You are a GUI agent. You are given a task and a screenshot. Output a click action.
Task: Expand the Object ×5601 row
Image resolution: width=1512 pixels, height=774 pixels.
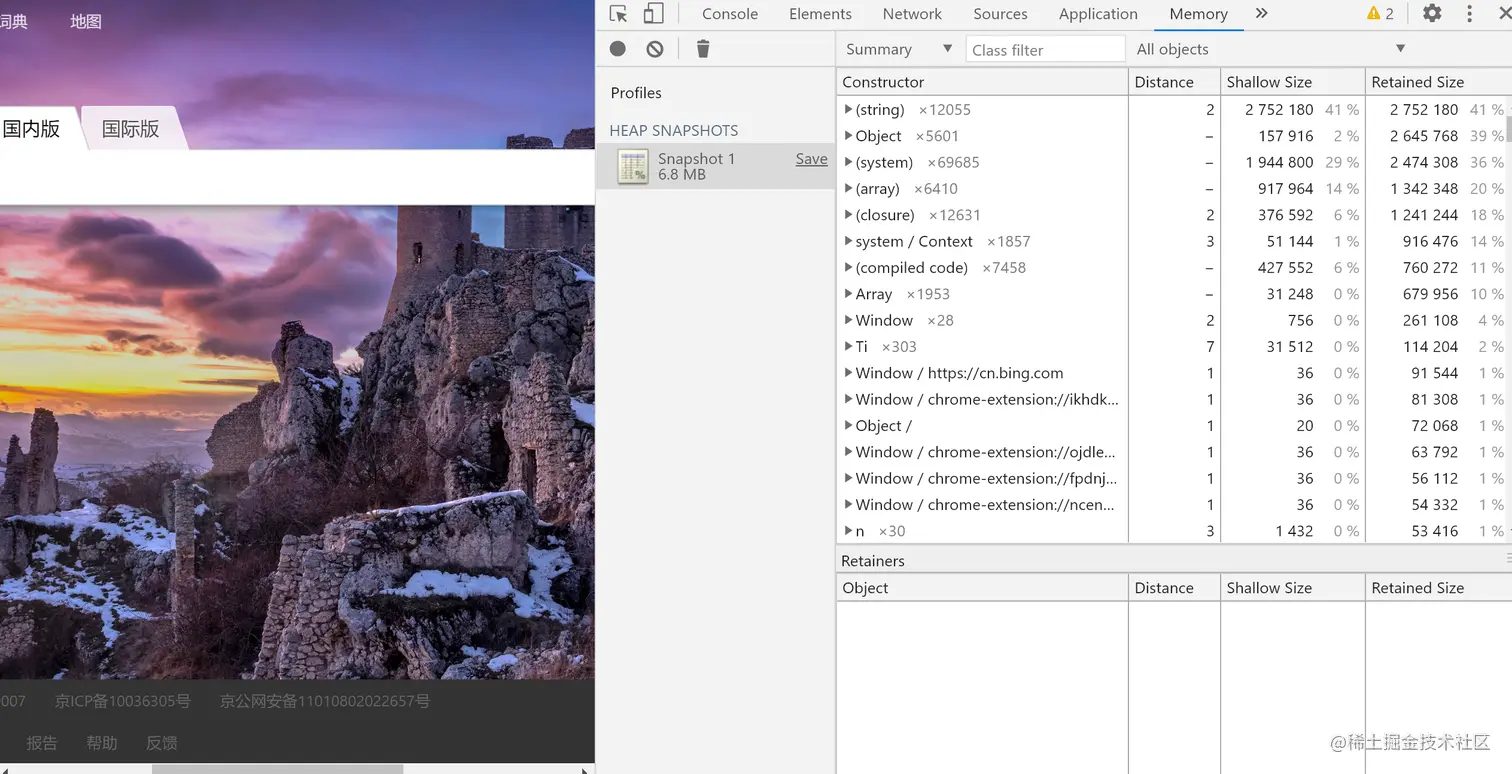point(848,136)
